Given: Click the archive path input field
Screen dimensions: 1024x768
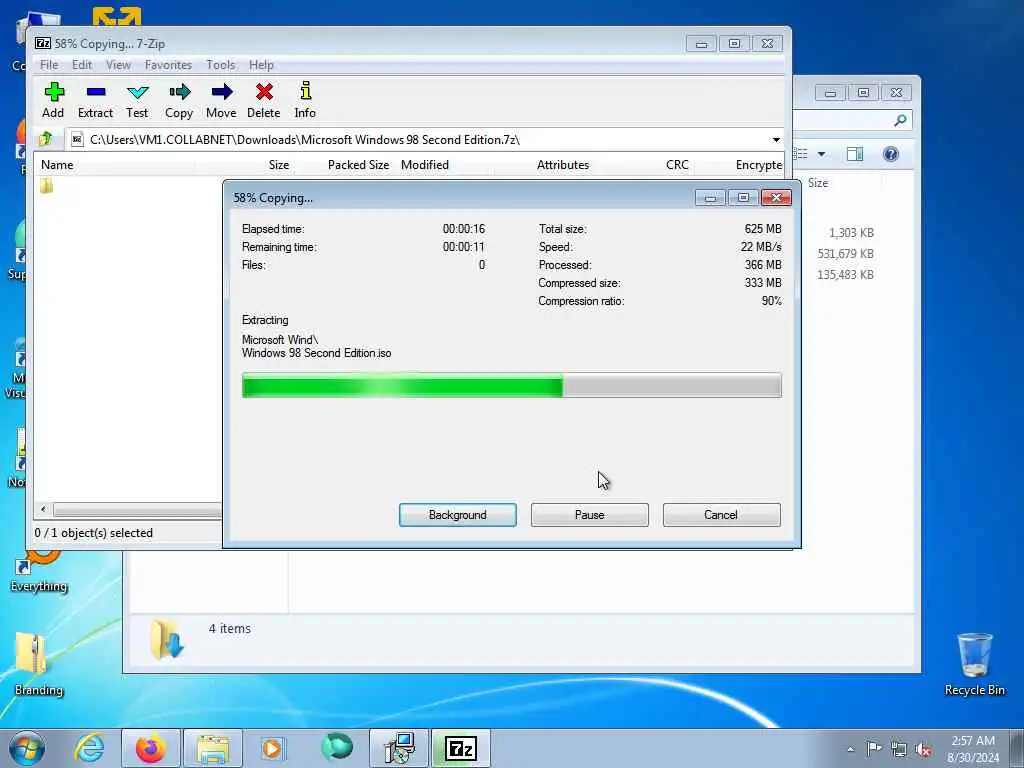Looking at the screenshot, I should tap(418, 140).
